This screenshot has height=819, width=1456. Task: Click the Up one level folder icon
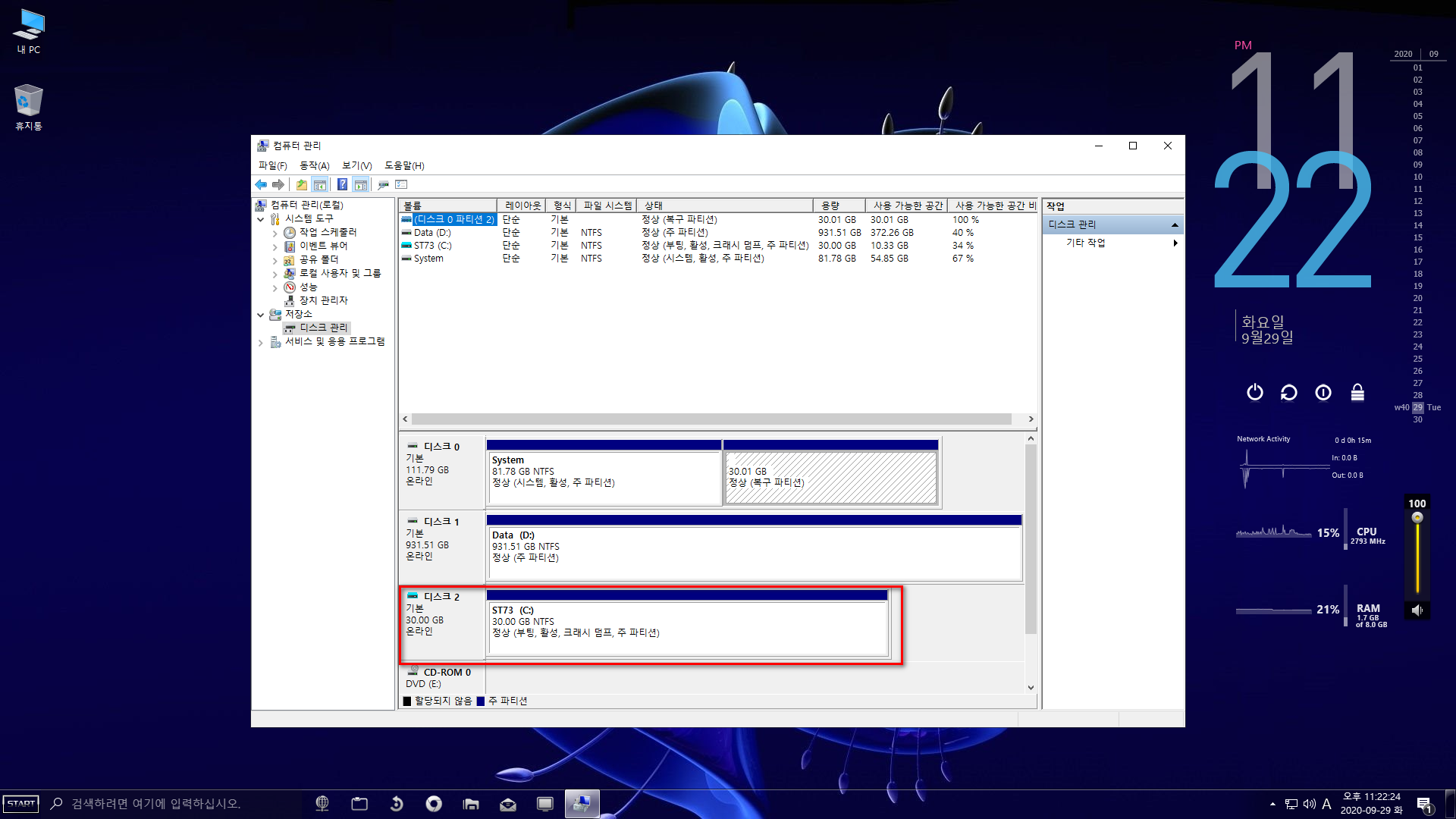pyautogui.click(x=302, y=184)
